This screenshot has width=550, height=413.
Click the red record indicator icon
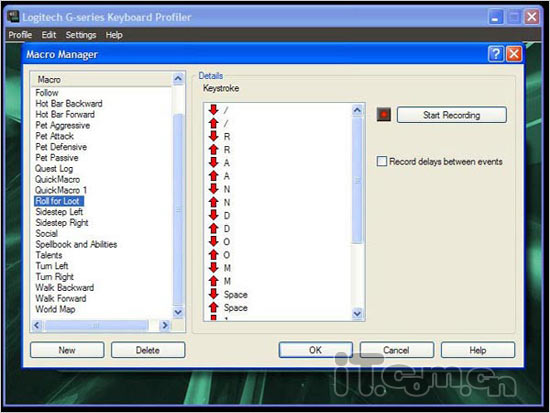[x=383, y=114]
